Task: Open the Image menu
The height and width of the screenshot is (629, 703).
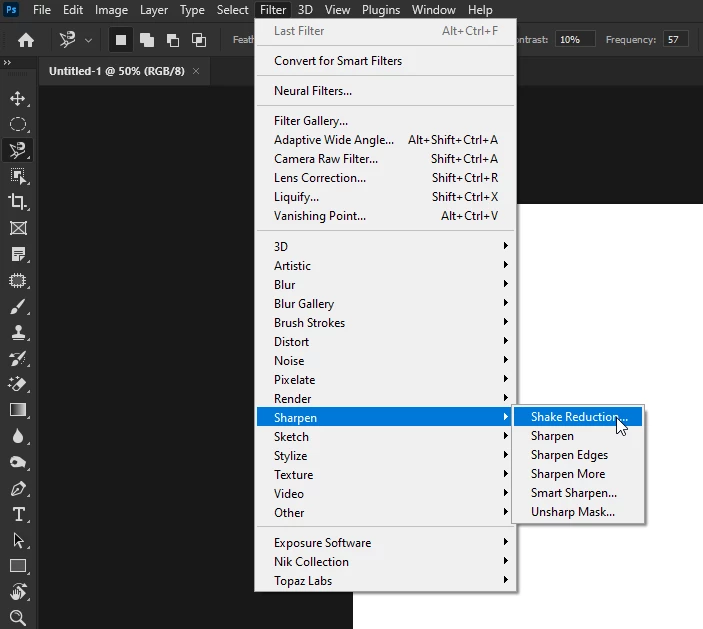Action: (111, 9)
